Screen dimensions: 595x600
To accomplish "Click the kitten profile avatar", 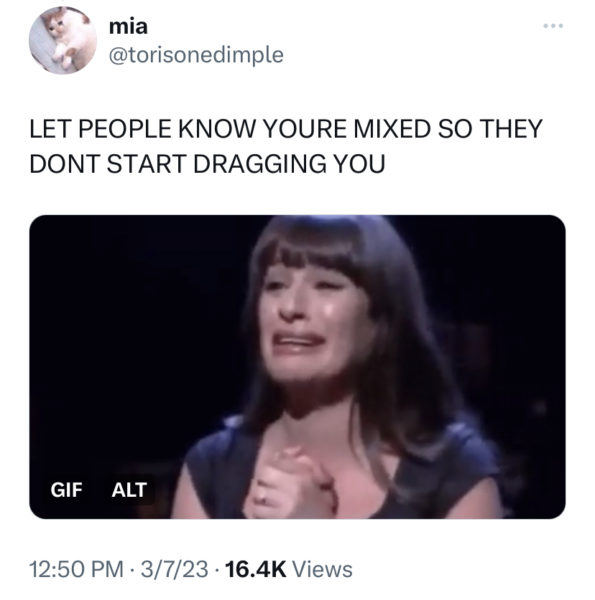I will 63,40.
